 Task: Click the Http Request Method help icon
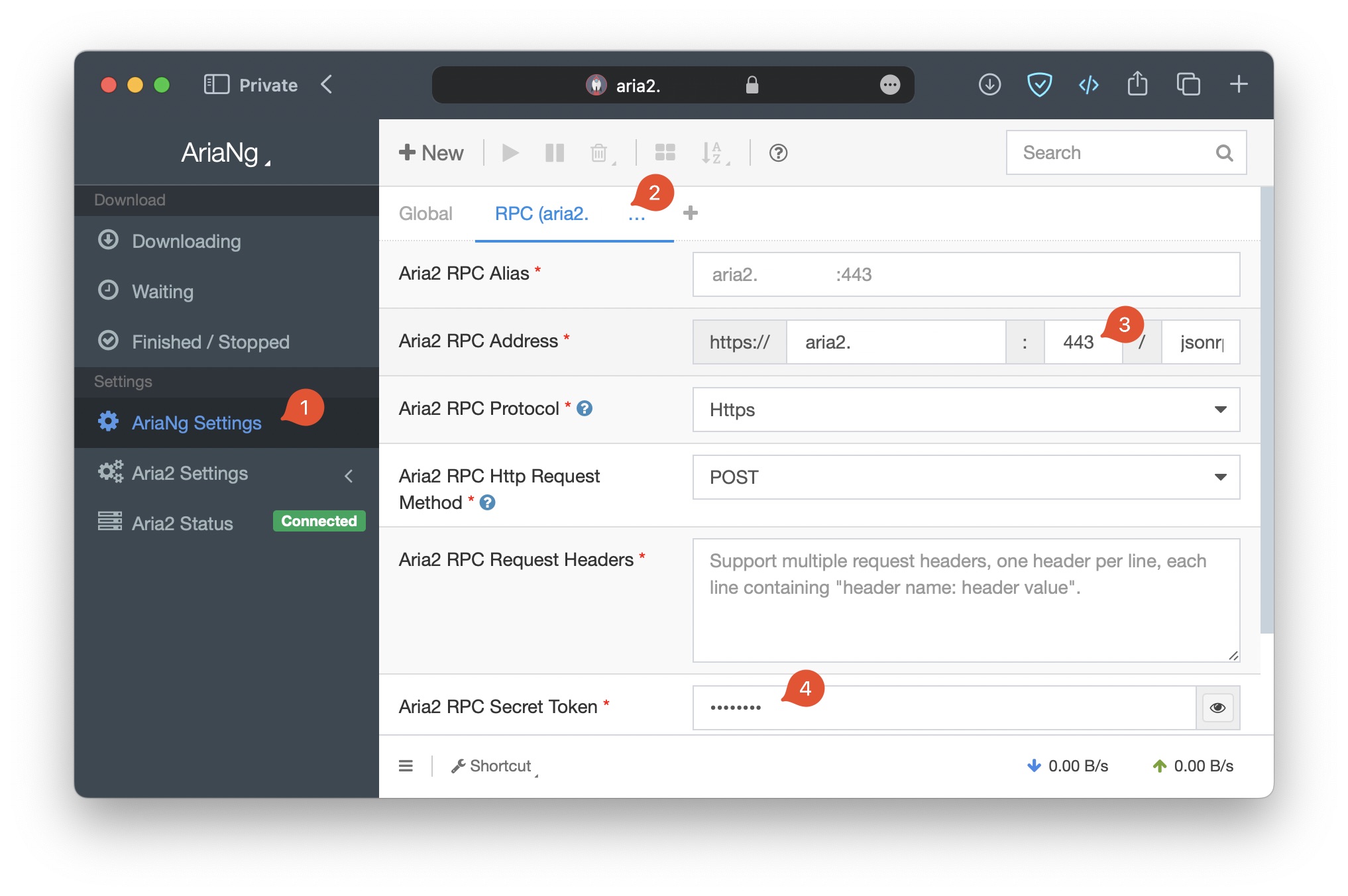[x=487, y=502]
